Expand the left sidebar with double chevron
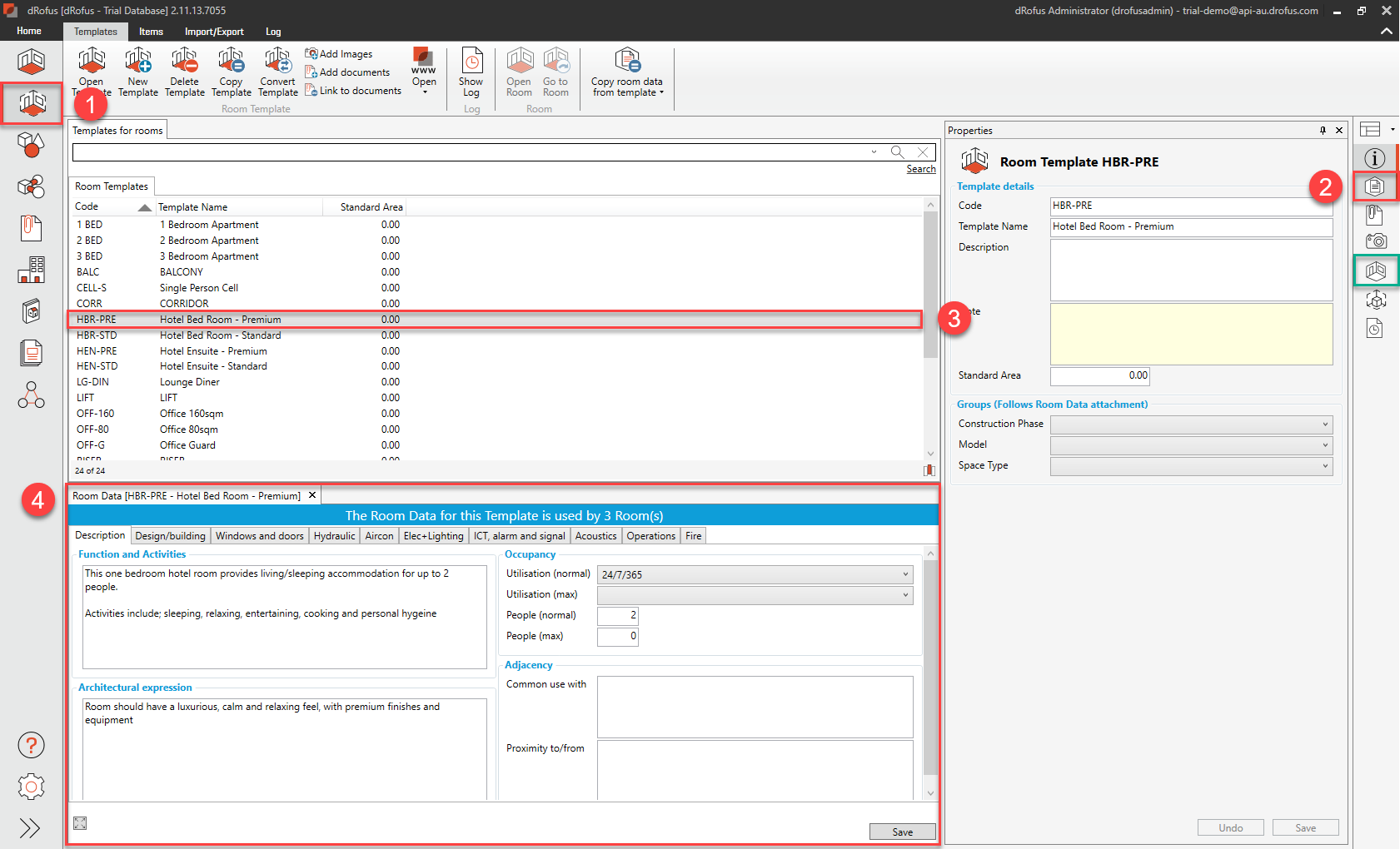The image size is (1400, 849). [30, 828]
